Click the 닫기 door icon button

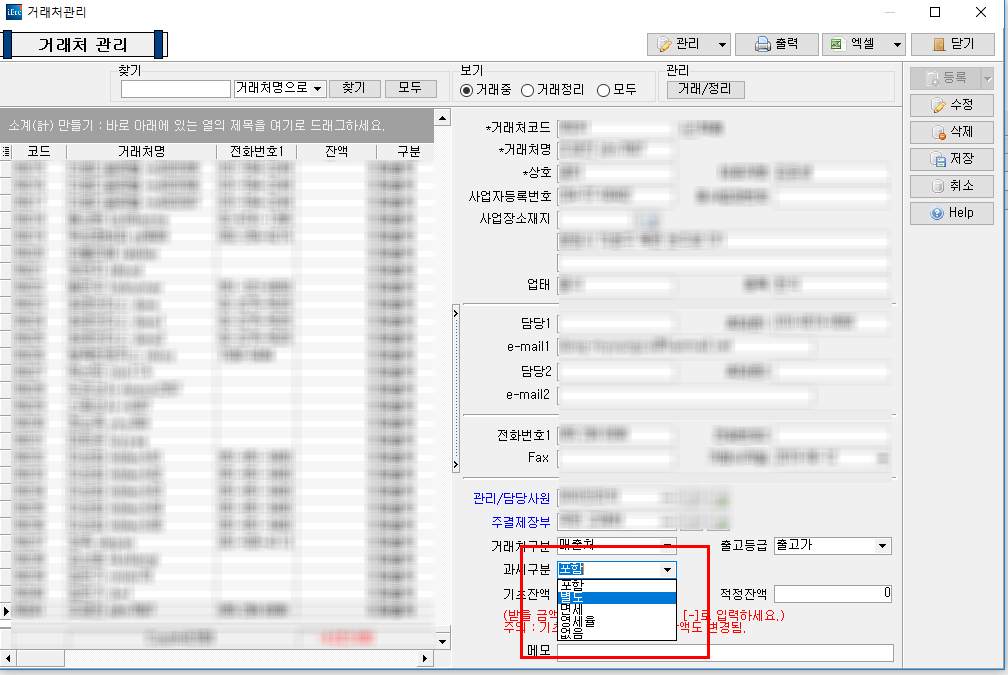[950, 44]
